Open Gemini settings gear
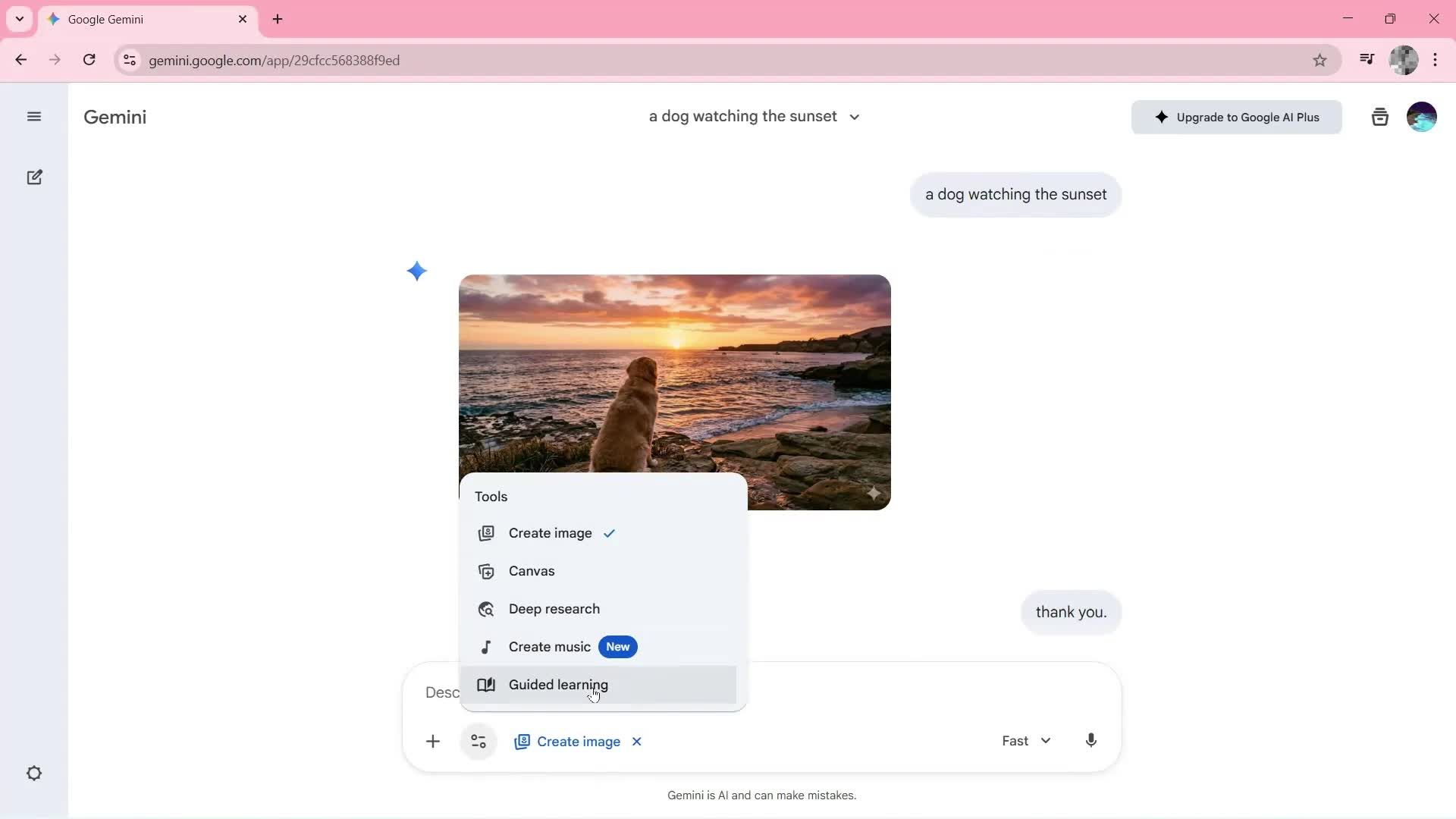 click(34, 773)
